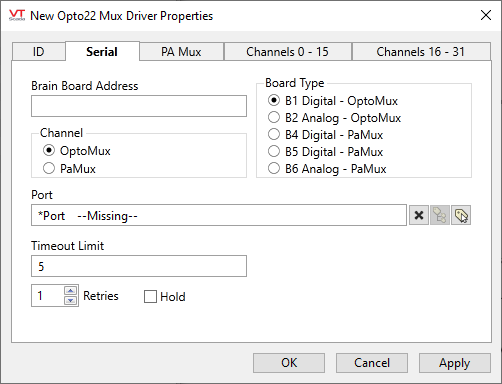Open the PA Mux tab
Screen dimensions: 502x384
click(181, 52)
